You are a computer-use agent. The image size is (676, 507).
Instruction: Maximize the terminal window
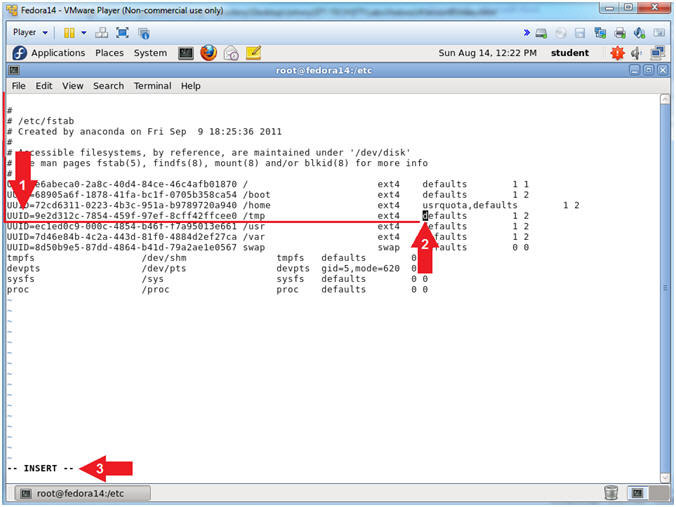pos(648,70)
